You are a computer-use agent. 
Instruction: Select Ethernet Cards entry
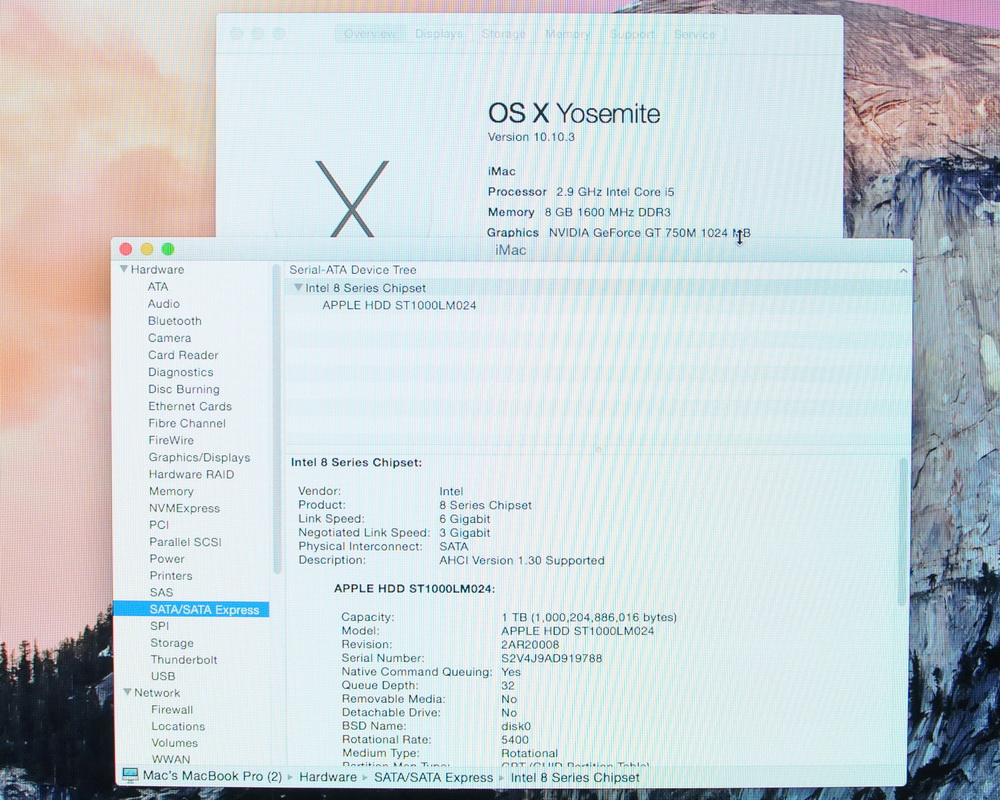click(190, 406)
